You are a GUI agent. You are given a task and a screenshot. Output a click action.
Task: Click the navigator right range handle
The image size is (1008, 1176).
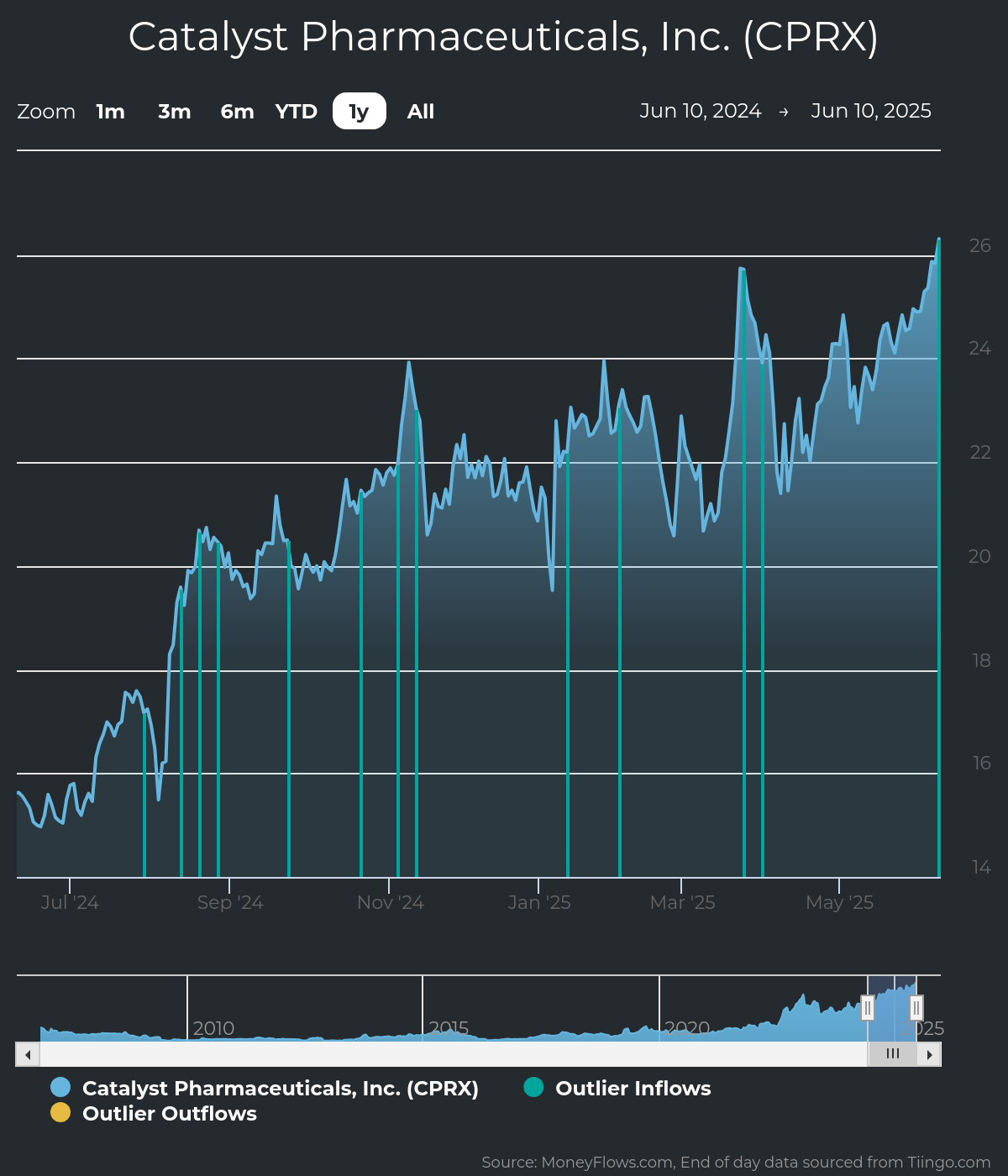(x=916, y=1007)
